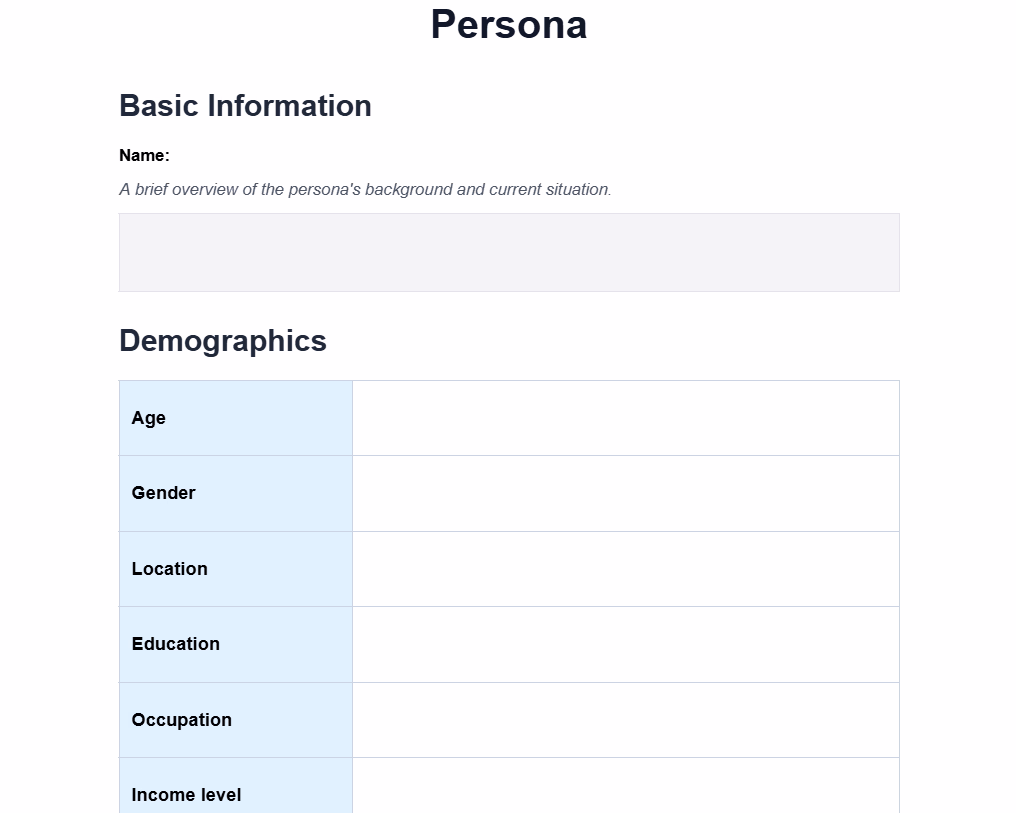Click the empty Income level value cell
1016x813 pixels.
click(x=626, y=785)
